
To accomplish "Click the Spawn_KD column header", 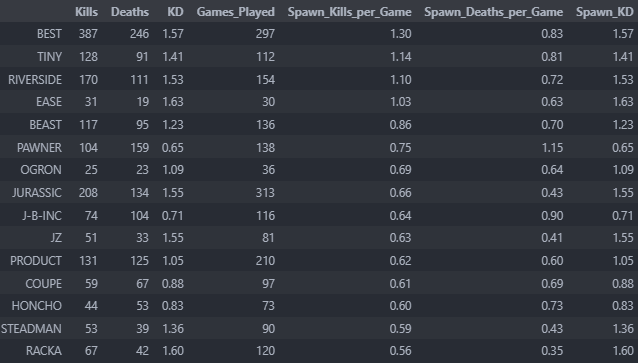I will (x=605, y=12).
